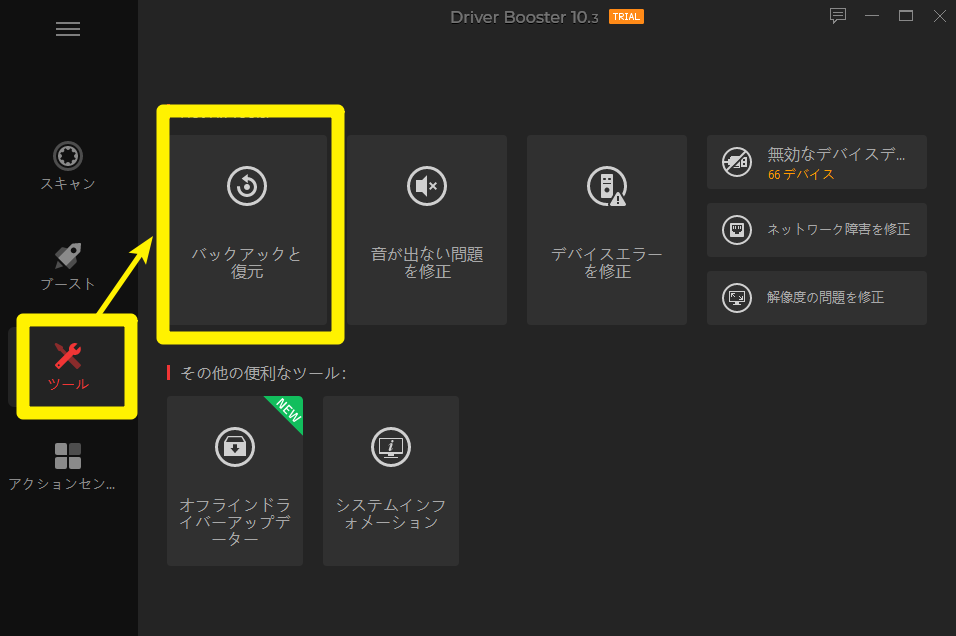
Task: Click the orange TRIAL badge
Action: point(626,17)
